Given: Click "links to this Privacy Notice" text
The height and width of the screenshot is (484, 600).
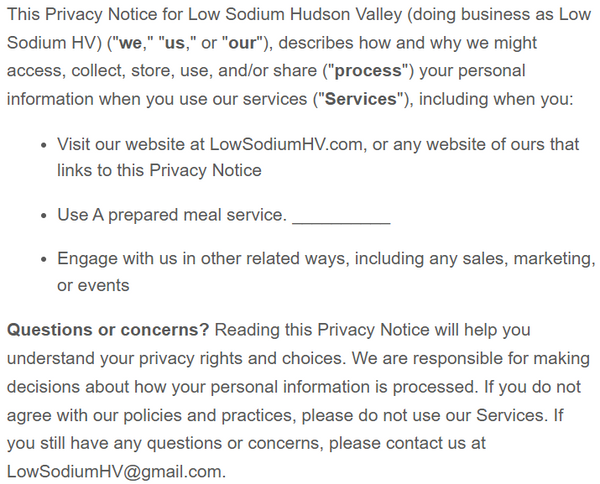Looking at the screenshot, I should click(x=159, y=170).
